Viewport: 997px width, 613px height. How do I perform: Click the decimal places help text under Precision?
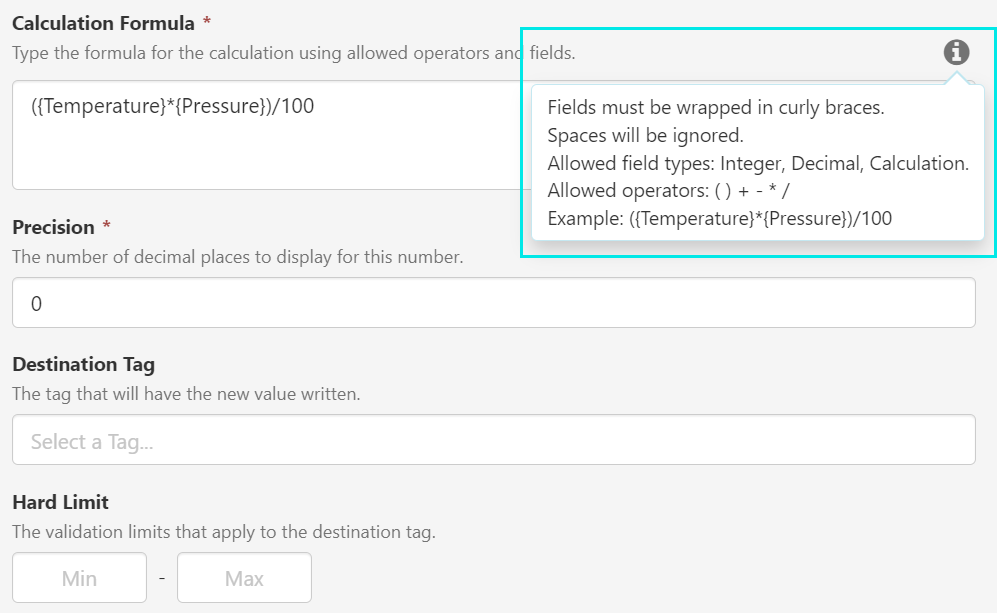(x=237, y=257)
